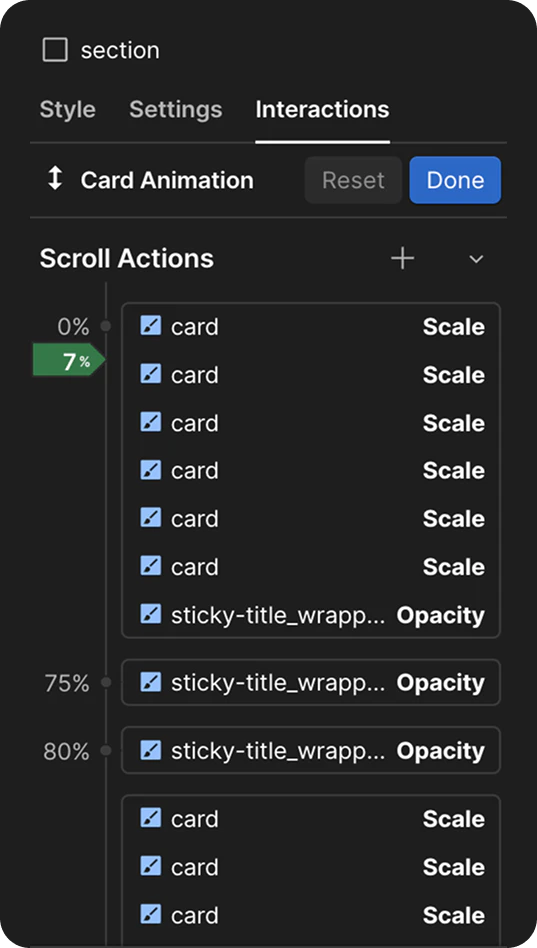Select the Interactions tab
The image size is (537, 948).
(322, 109)
